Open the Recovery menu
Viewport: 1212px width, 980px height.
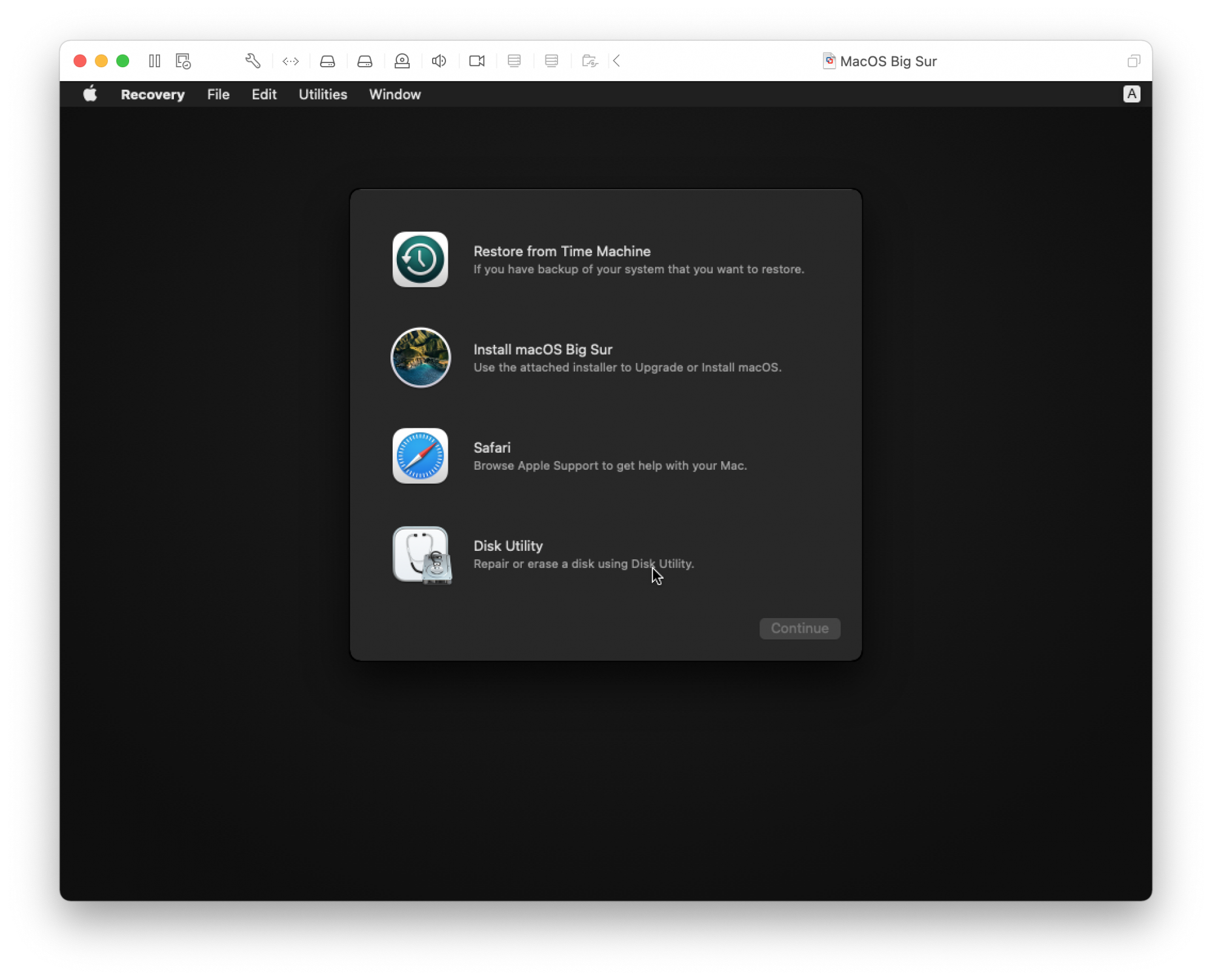pyautogui.click(x=153, y=95)
